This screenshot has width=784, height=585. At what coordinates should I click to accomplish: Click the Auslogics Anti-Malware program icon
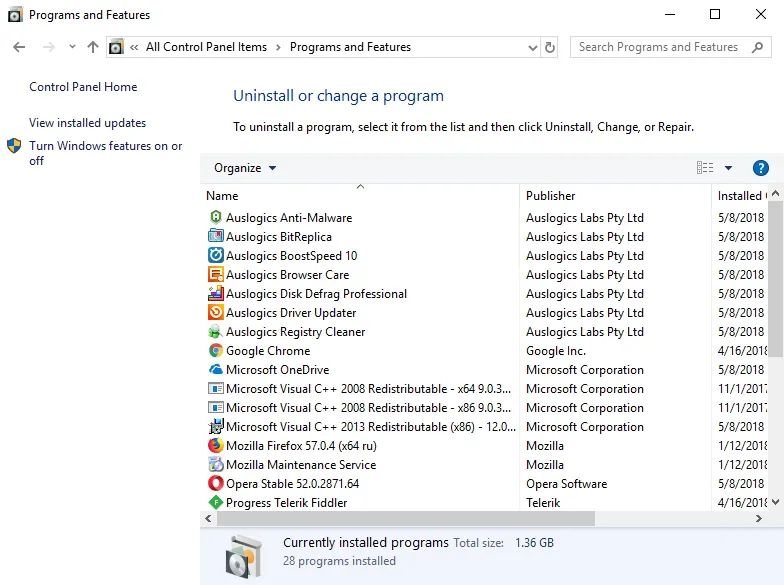(216, 217)
